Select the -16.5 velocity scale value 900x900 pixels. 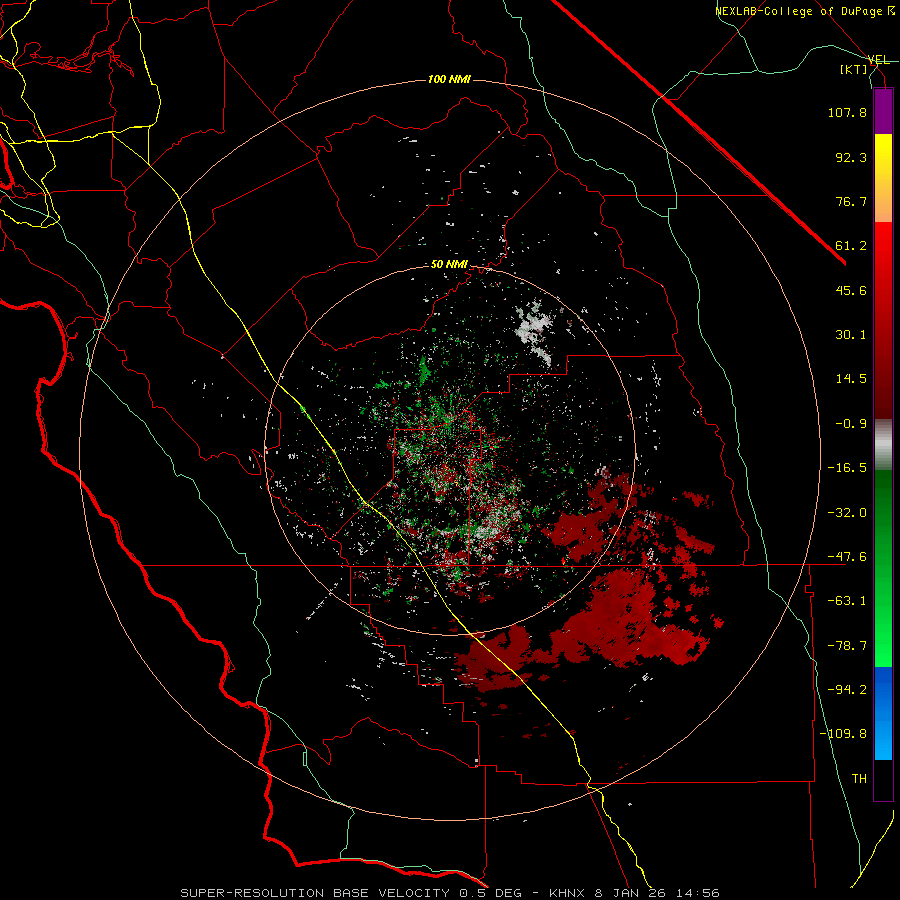847,468
